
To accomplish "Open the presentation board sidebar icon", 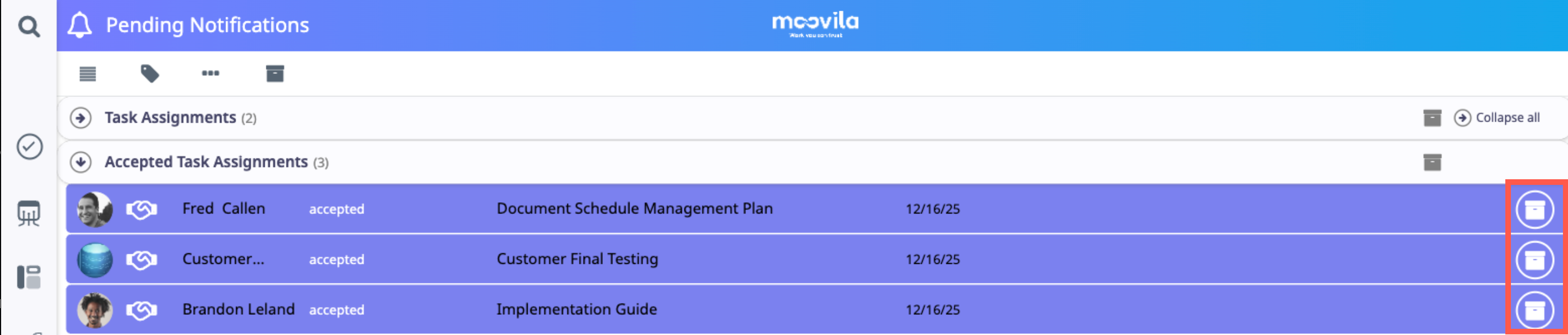I will 29,213.
